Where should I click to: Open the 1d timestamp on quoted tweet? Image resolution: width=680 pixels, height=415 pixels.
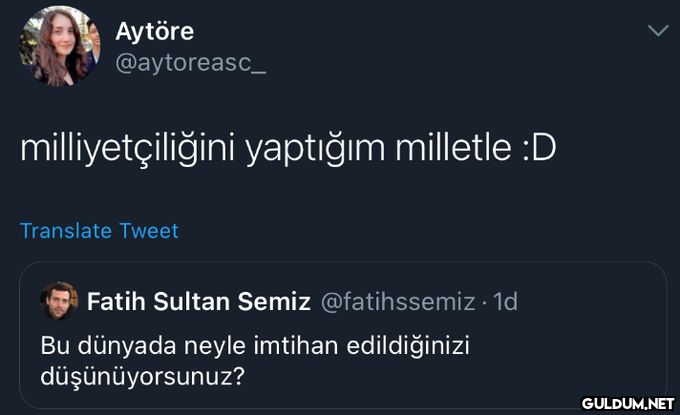[x=506, y=301]
